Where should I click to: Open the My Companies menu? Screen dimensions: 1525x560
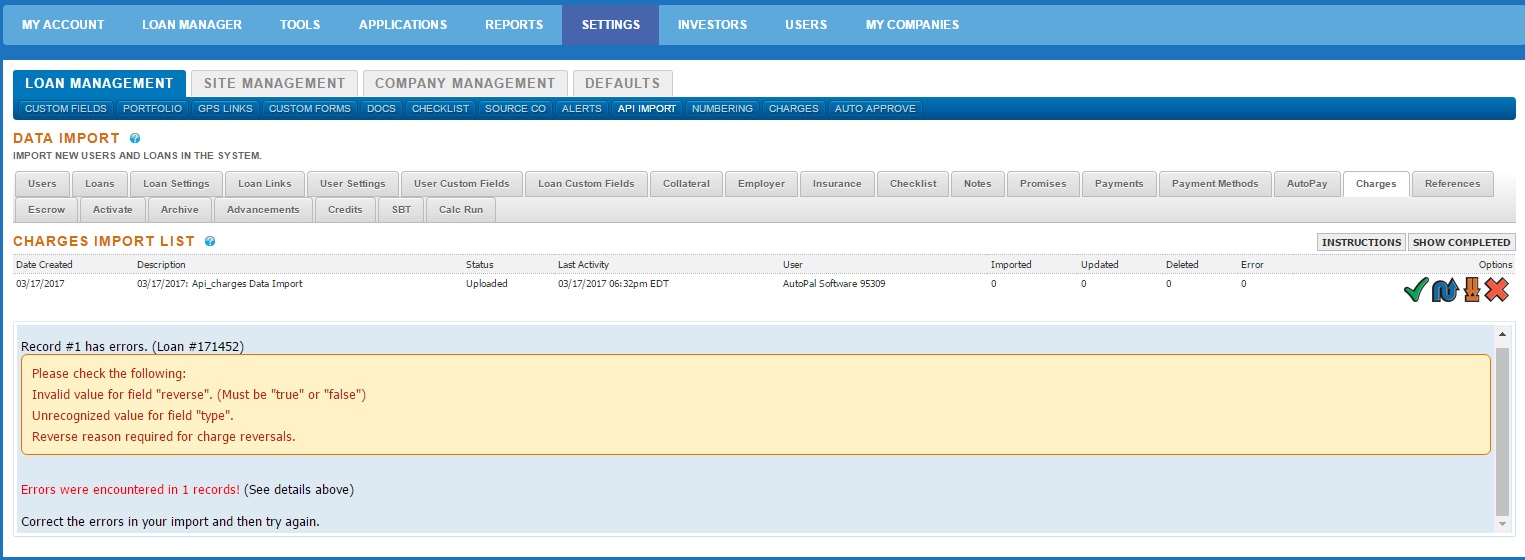click(912, 25)
